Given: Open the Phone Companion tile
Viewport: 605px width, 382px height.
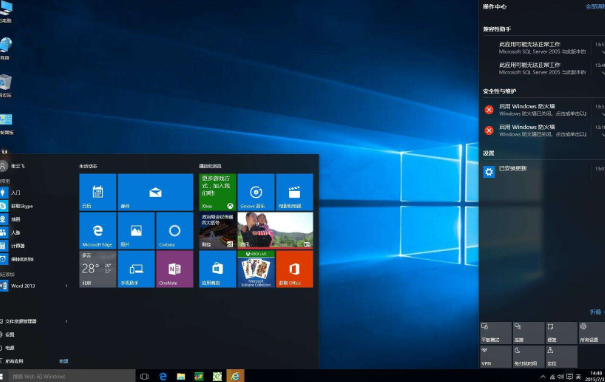Looking at the screenshot, I should (136, 269).
